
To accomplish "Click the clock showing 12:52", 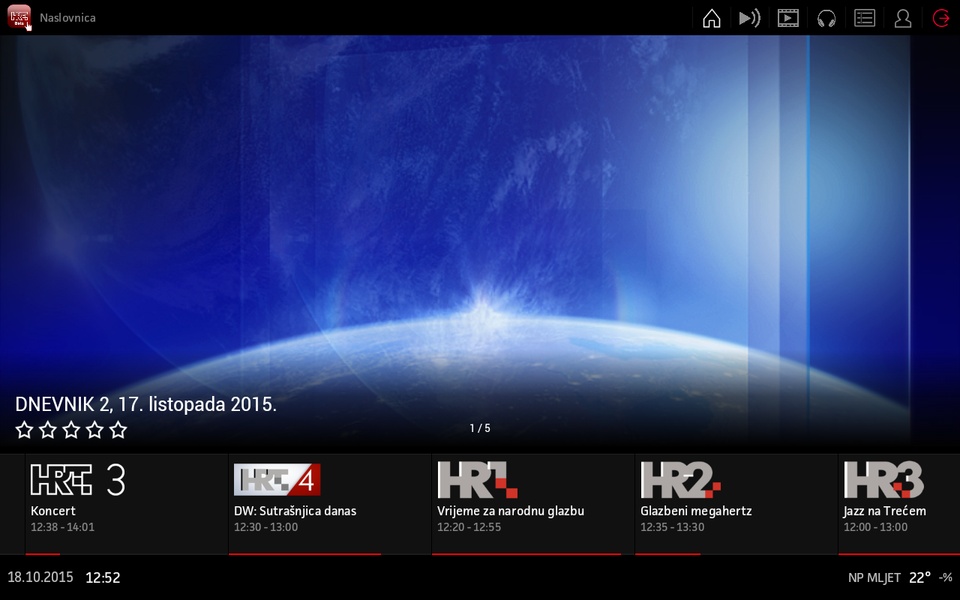I will pos(103,577).
